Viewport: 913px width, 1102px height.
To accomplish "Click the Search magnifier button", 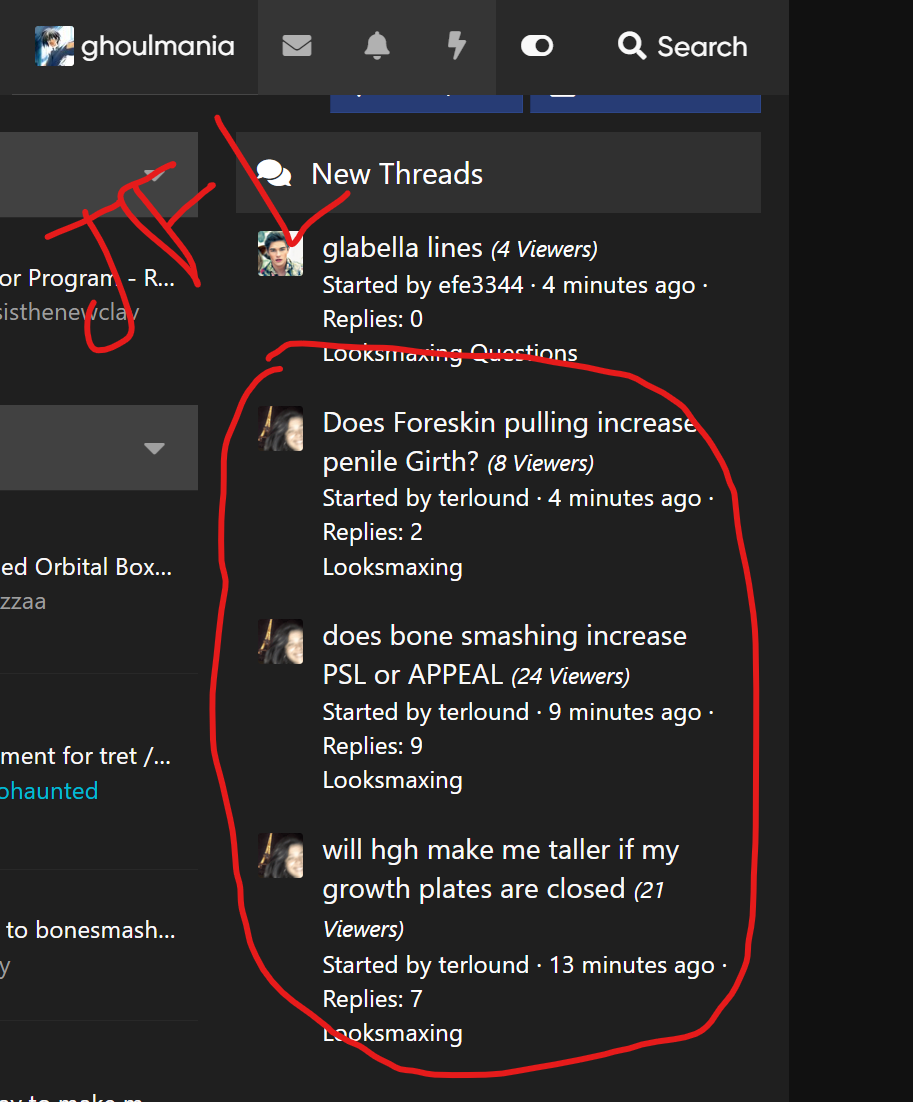I will coord(683,46).
